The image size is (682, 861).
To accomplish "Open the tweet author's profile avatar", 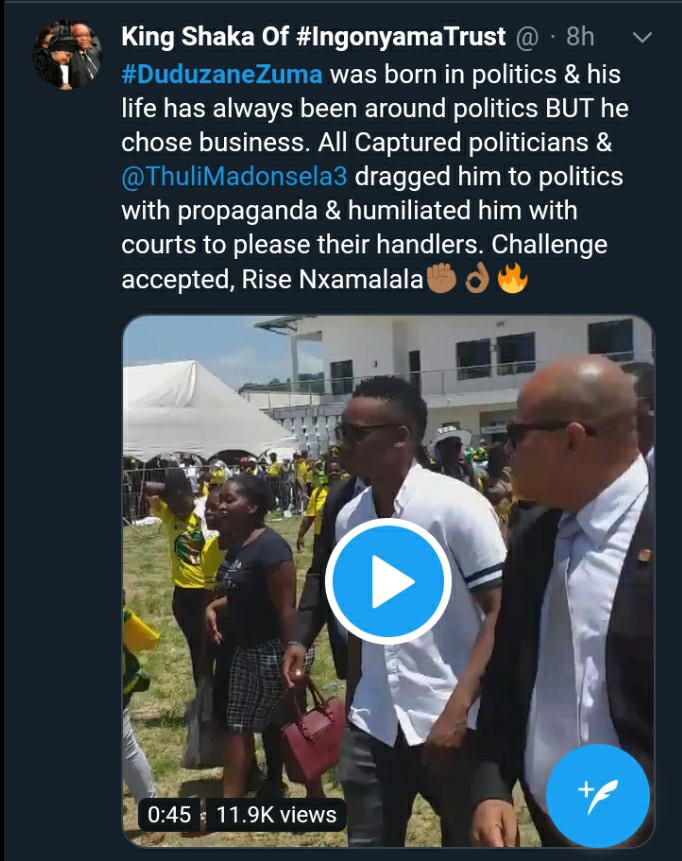I will 68,54.
